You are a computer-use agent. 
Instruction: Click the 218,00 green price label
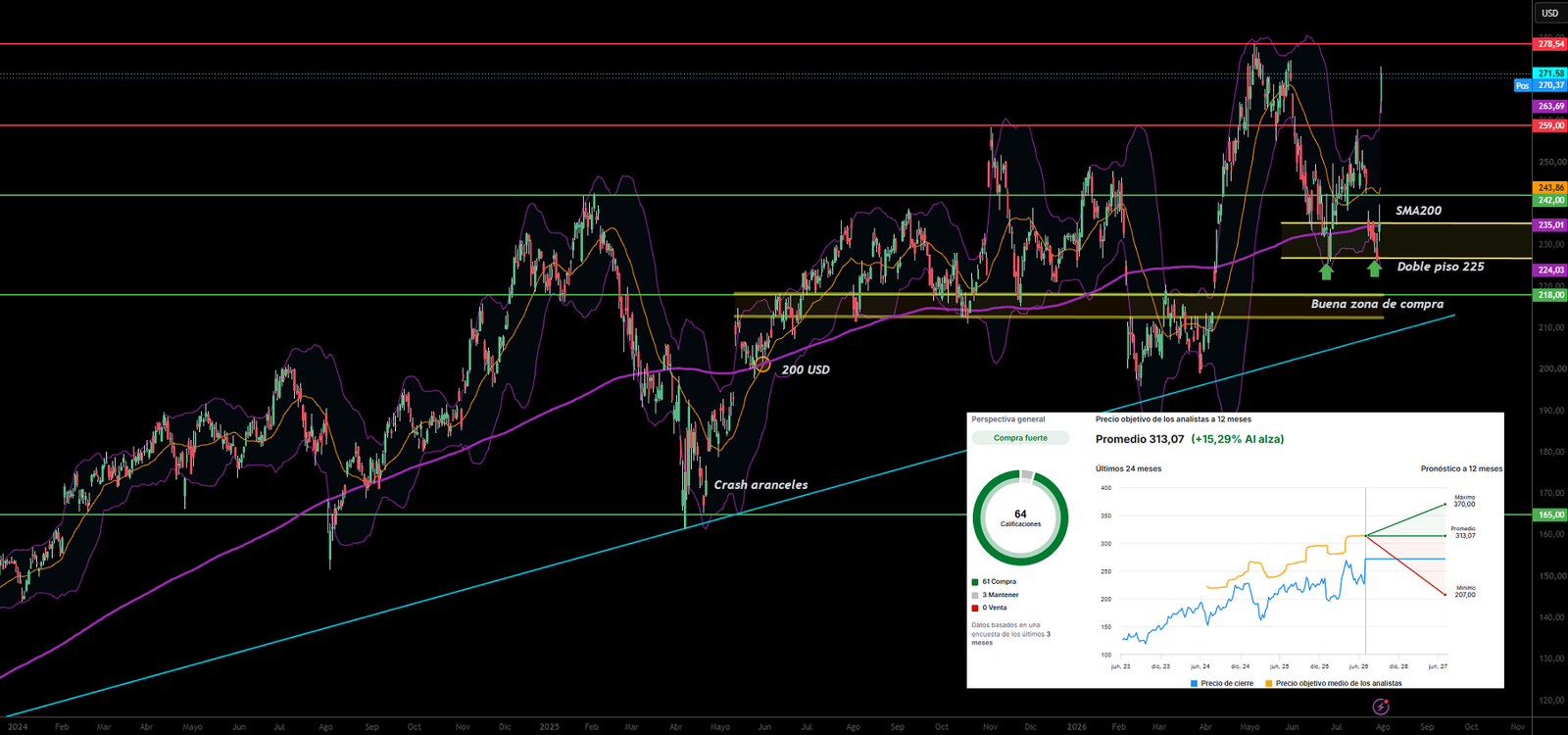tap(1550, 295)
